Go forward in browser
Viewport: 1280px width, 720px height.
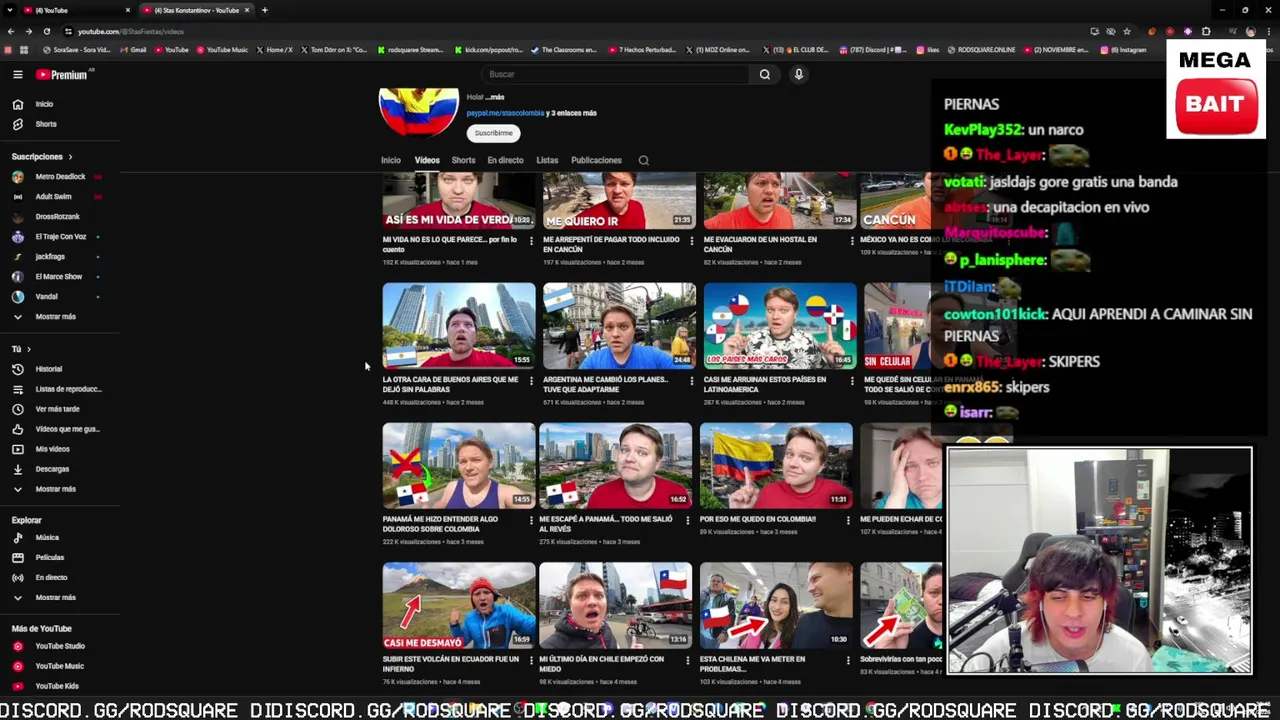29,31
